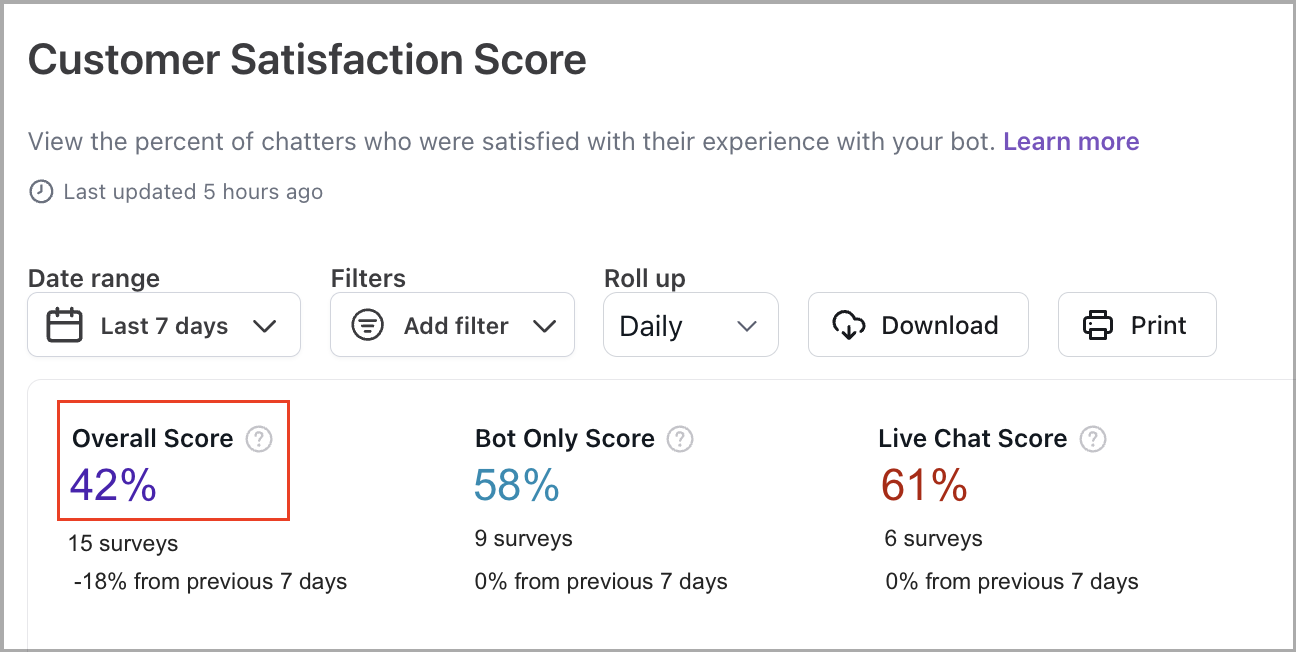Image resolution: width=1296 pixels, height=652 pixels.
Task: Click the 58% Bot Only Score value
Action: 516,485
